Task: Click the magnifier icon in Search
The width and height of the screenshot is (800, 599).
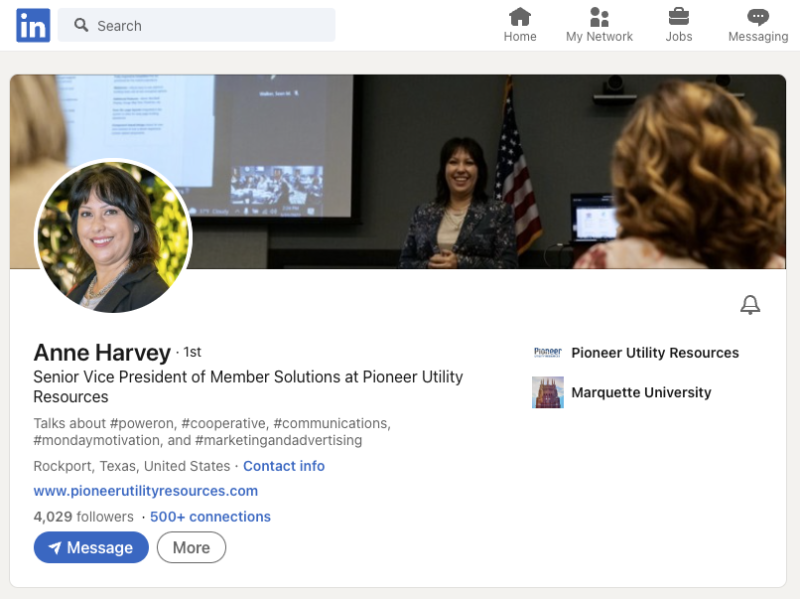Action: click(81, 25)
